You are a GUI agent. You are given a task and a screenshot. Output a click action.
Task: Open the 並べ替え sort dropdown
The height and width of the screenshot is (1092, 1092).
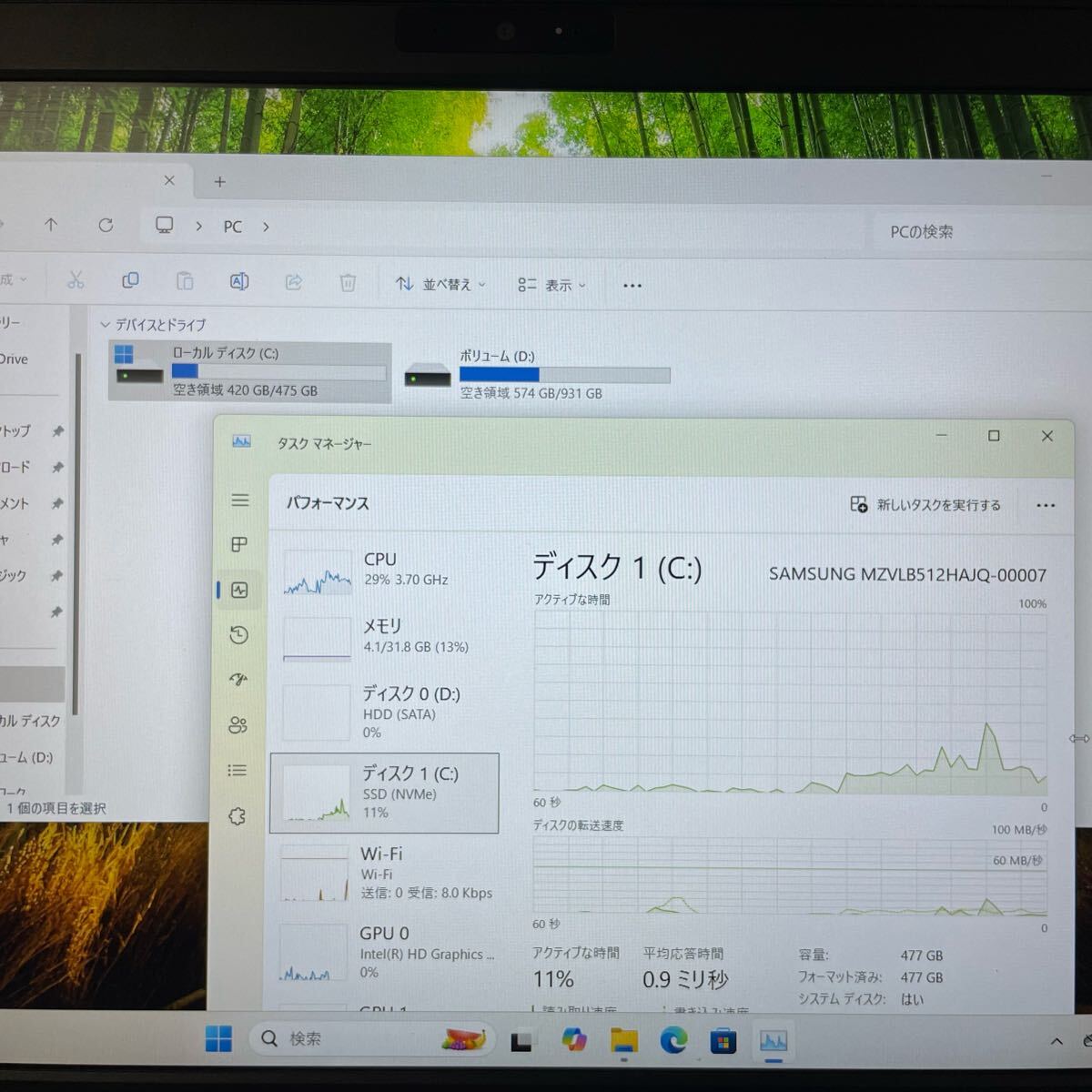tap(440, 284)
